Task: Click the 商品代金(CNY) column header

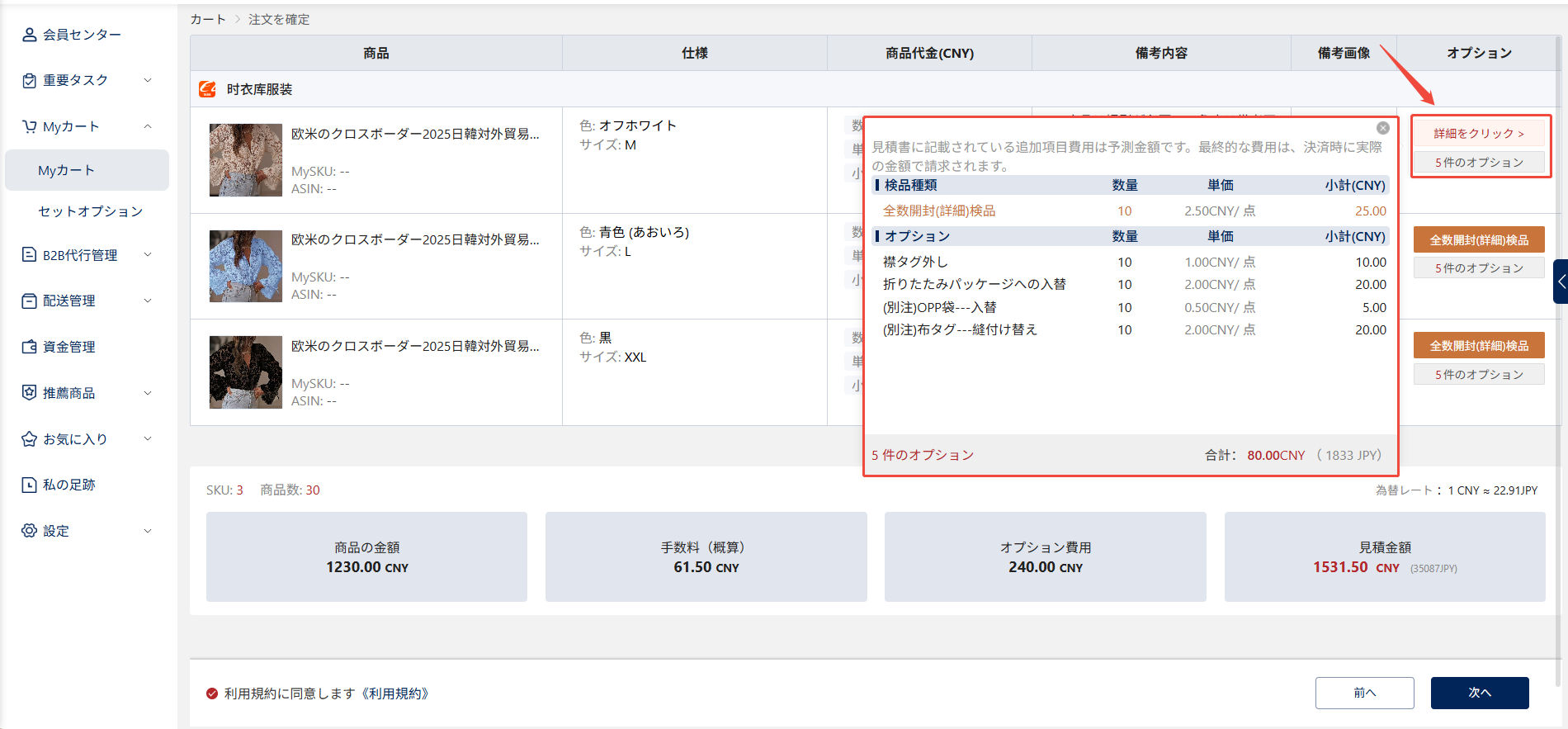Action: click(929, 53)
